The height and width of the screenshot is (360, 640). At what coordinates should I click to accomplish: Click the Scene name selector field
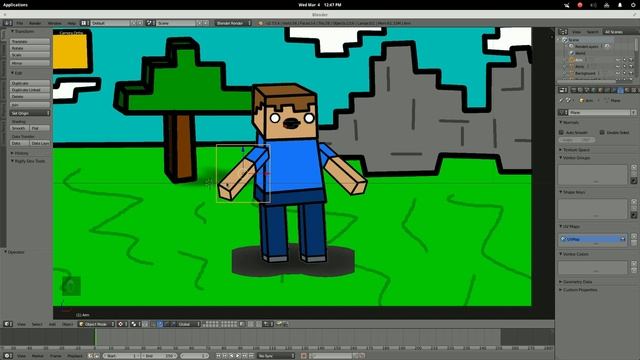[176, 23]
